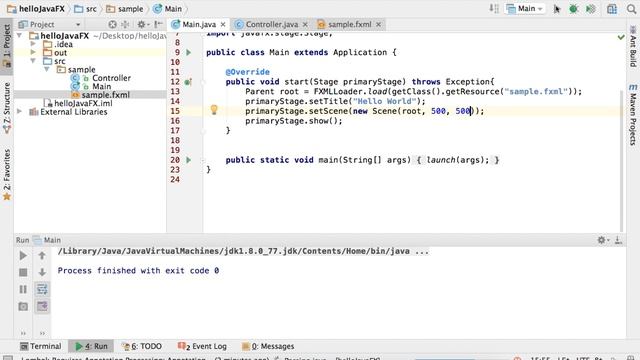Toggle Scroll to End in console
The height and width of the screenshot is (360, 640).
click(x=42, y=306)
